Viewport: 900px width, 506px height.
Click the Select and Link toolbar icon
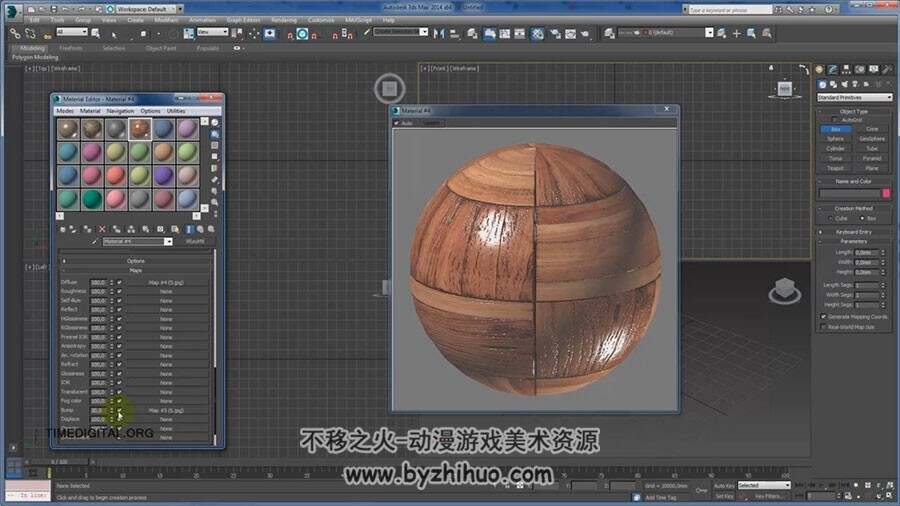point(14,34)
